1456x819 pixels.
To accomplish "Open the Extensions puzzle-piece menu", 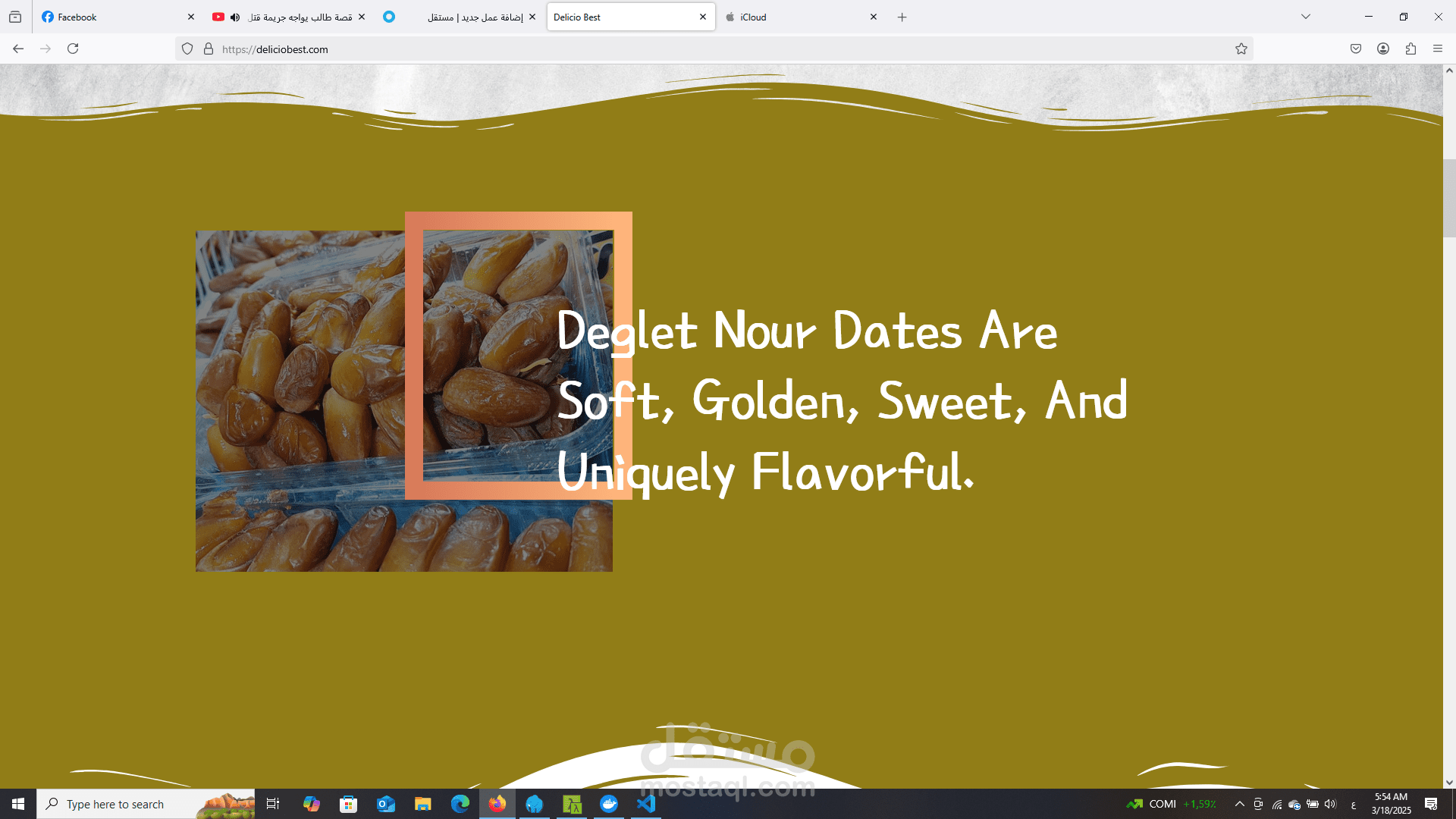I will [x=1410, y=49].
